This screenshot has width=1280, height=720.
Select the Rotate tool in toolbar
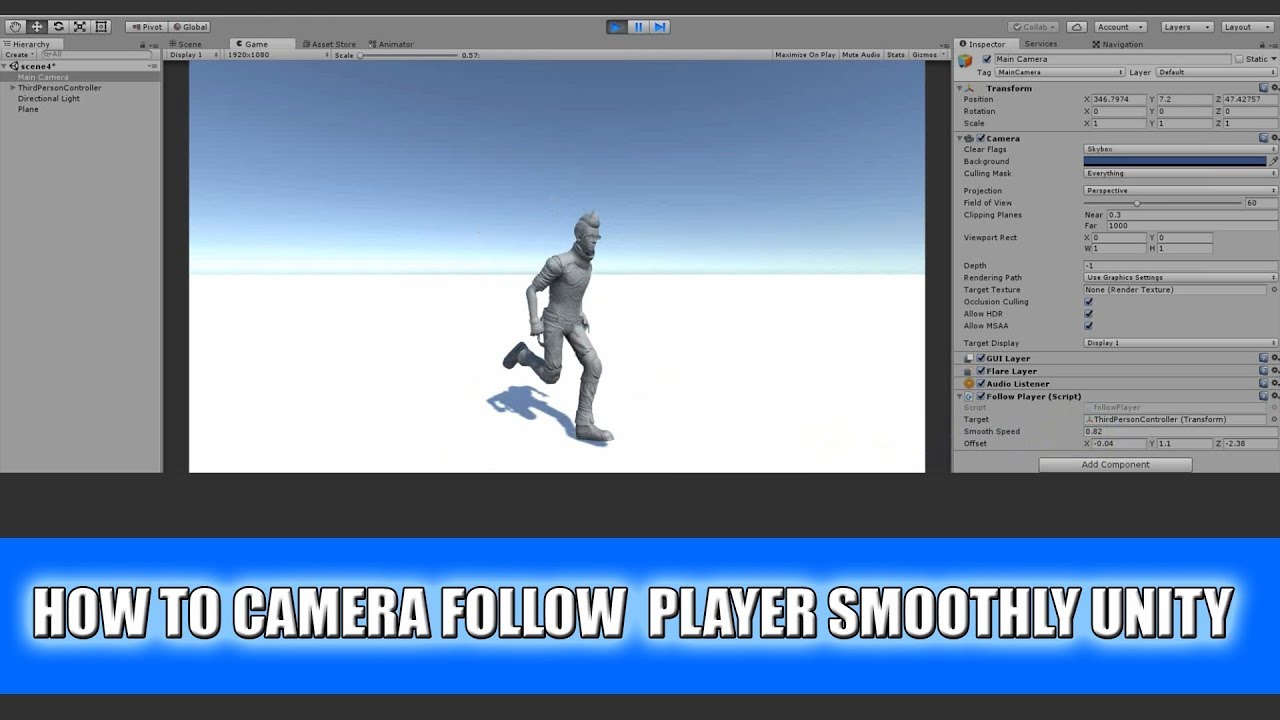click(x=58, y=27)
